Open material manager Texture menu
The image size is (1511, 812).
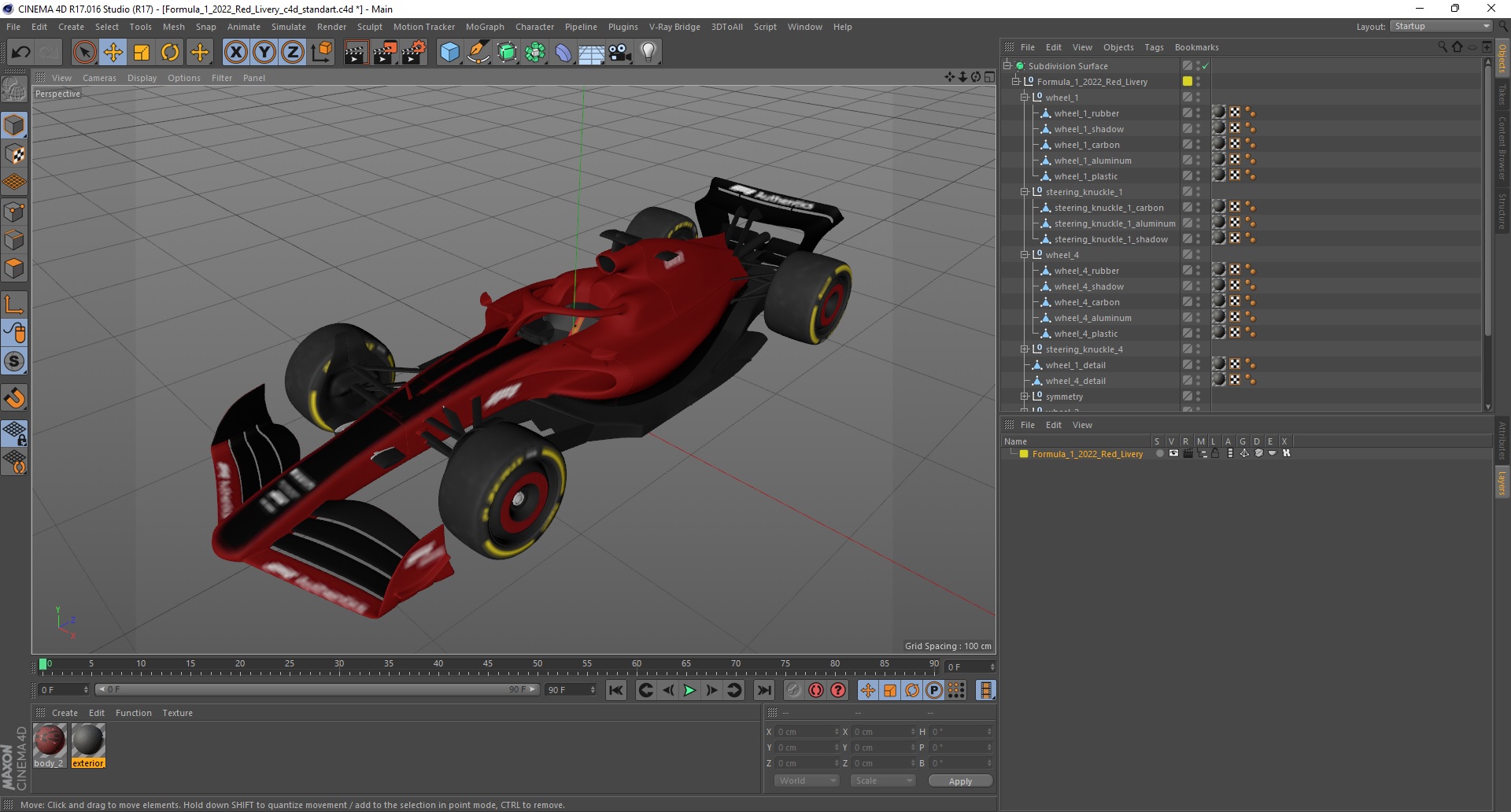177,713
